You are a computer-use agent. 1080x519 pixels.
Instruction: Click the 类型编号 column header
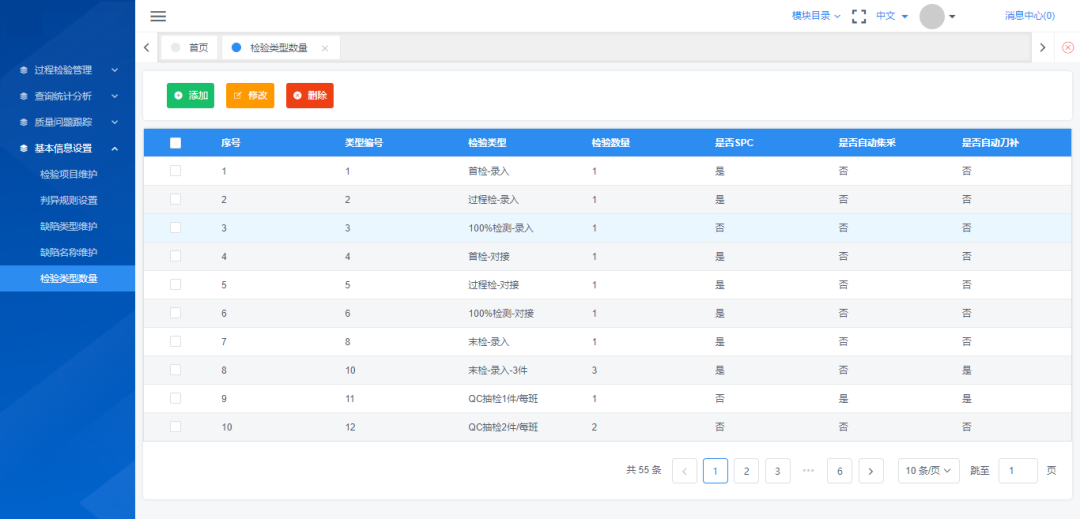[364, 143]
